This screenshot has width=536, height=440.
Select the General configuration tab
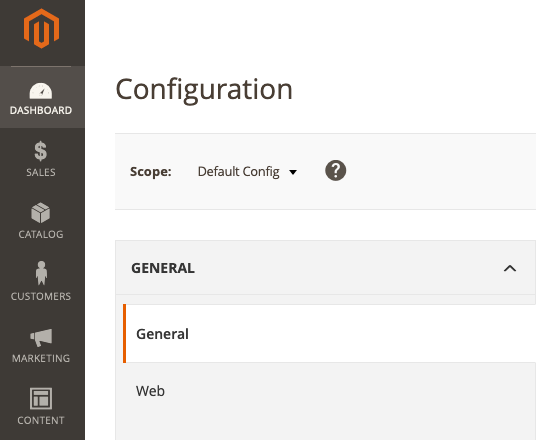click(x=329, y=333)
